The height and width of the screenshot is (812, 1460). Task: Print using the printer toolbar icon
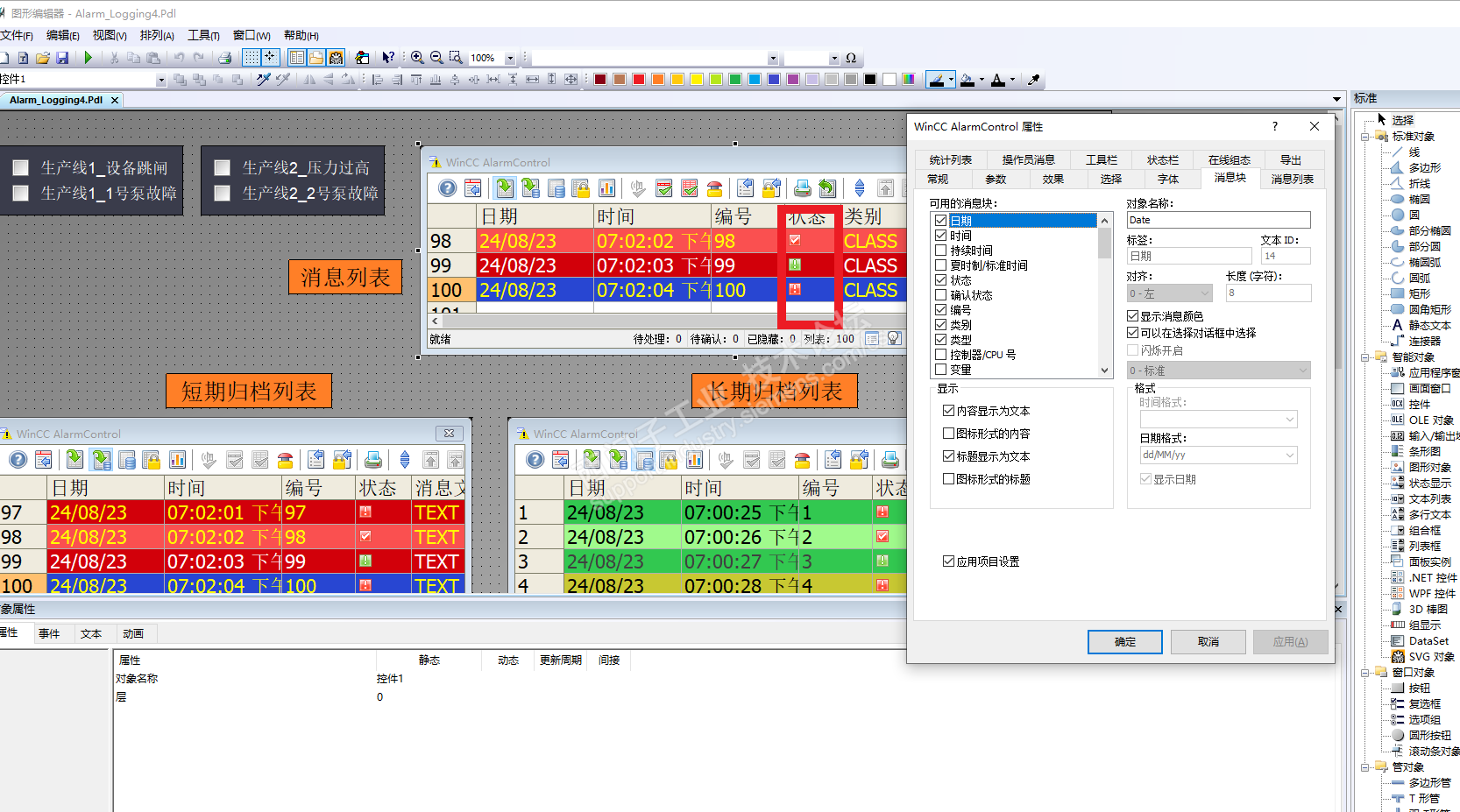[225, 58]
